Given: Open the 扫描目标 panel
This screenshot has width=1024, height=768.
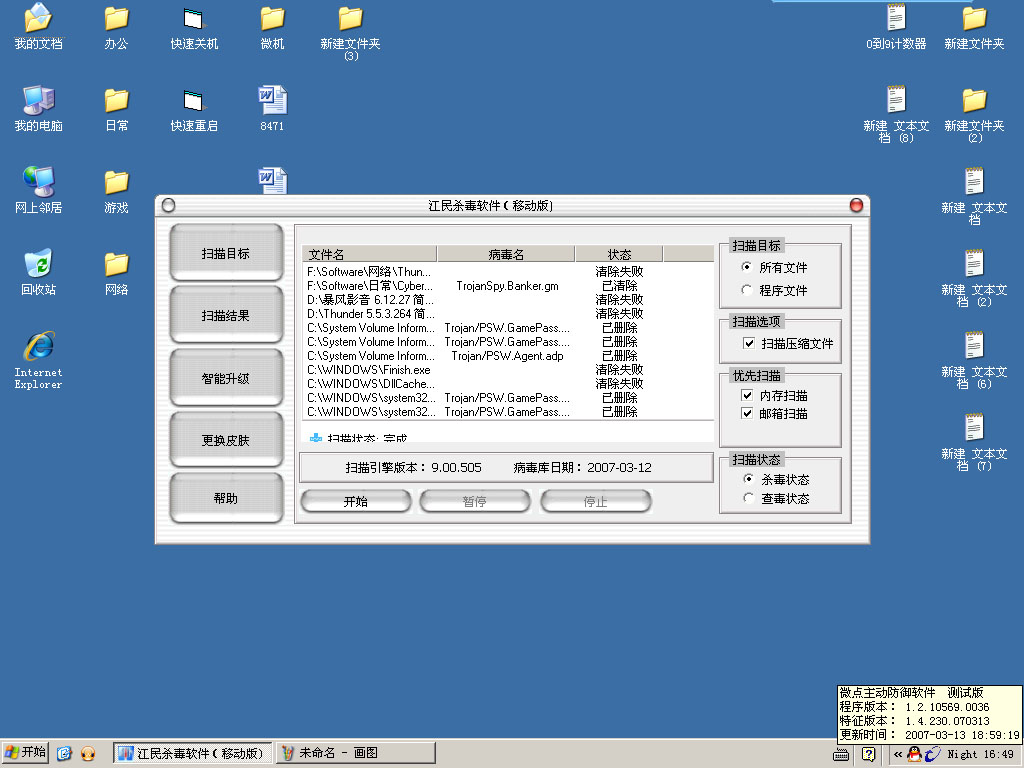Looking at the screenshot, I should (226, 253).
